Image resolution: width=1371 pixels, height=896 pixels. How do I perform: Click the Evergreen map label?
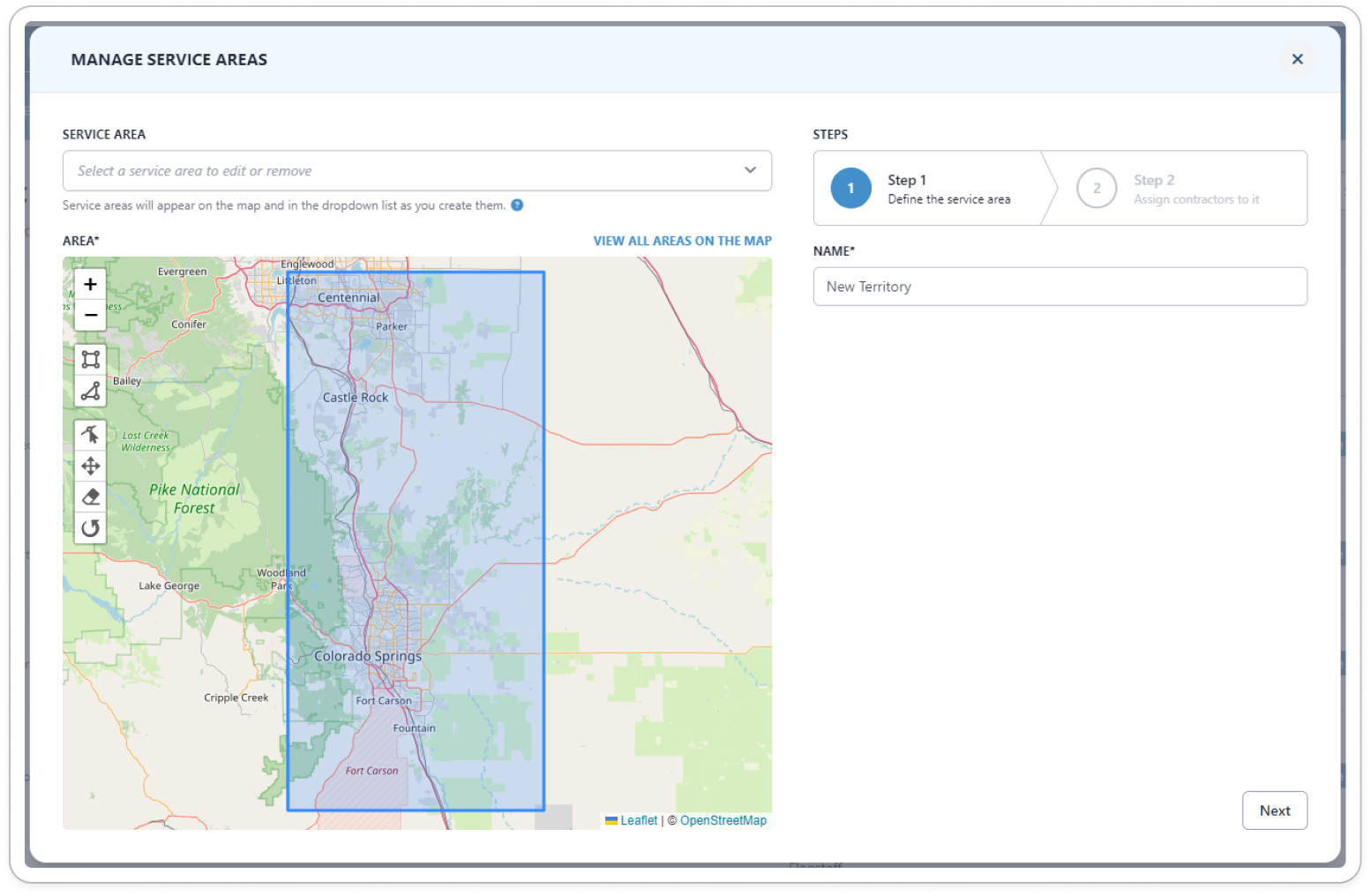coord(183,272)
